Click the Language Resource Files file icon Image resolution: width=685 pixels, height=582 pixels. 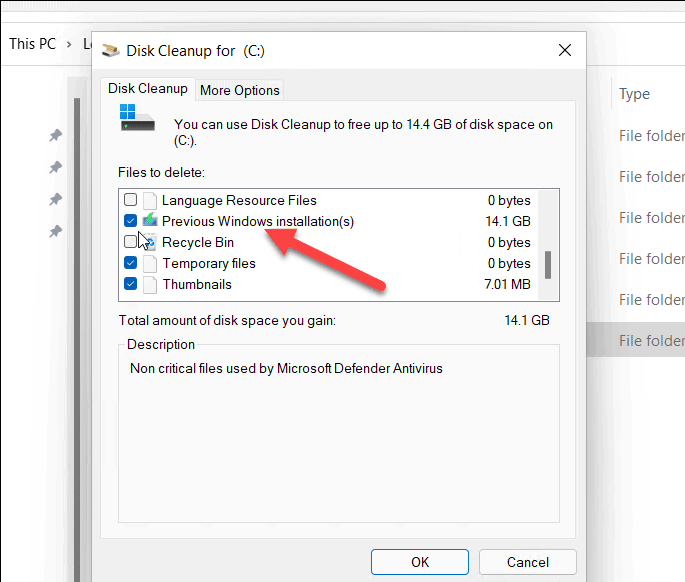point(150,200)
